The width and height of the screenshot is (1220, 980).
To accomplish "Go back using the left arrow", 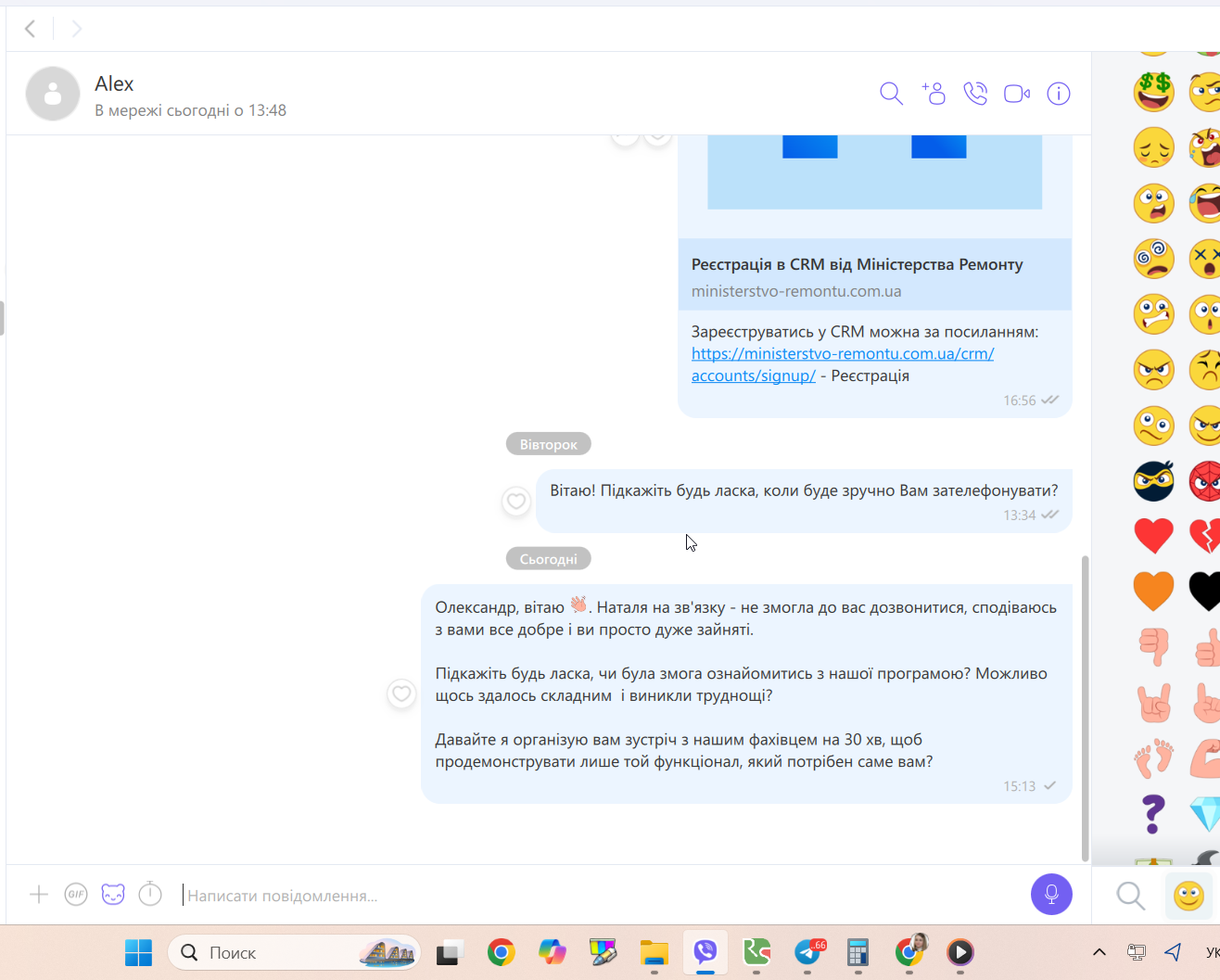I will click(x=31, y=29).
